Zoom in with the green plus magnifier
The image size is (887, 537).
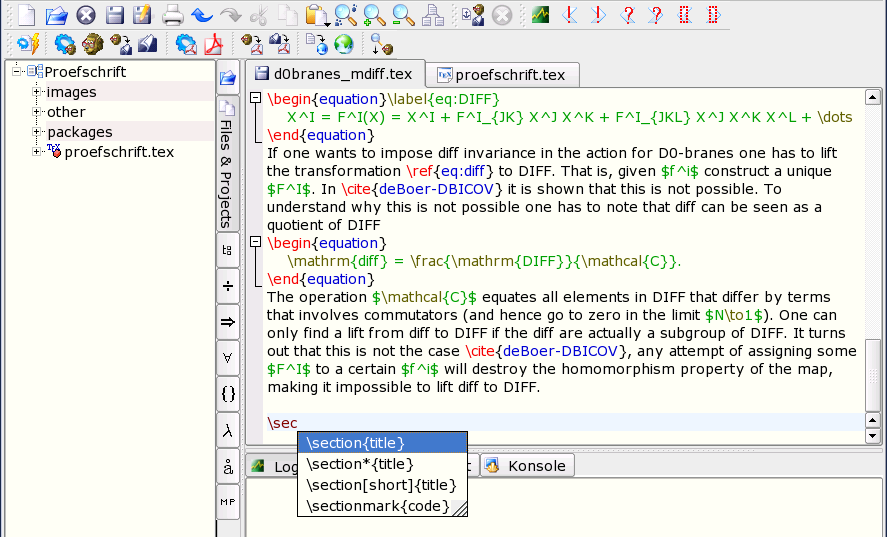[374, 15]
